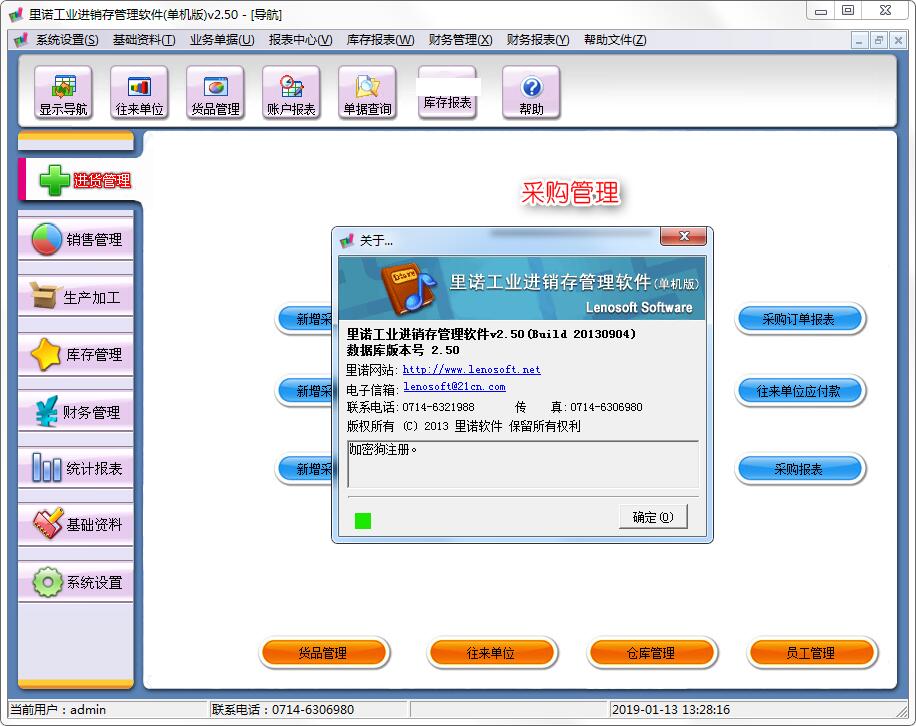
Task: Click the 版权所有 (C) 2013 copyright line
Action: (x=464, y=426)
